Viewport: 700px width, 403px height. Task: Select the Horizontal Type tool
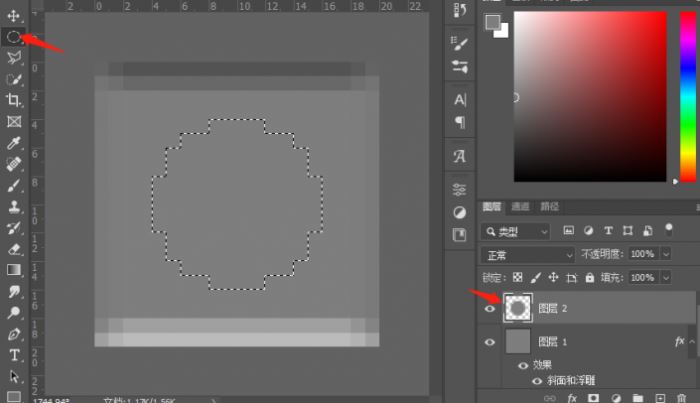click(x=14, y=355)
